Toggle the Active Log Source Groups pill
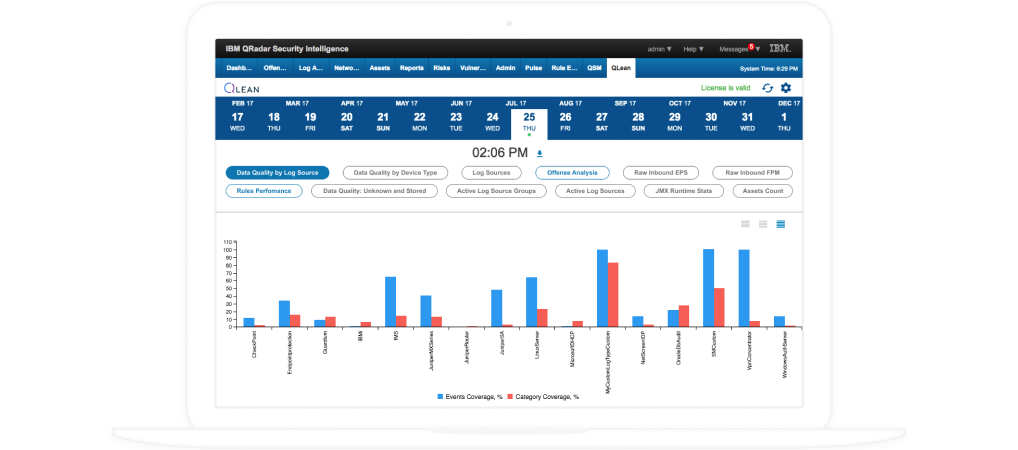Image resolution: width=1018 pixels, height=450 pixels. tap(496, 191)
